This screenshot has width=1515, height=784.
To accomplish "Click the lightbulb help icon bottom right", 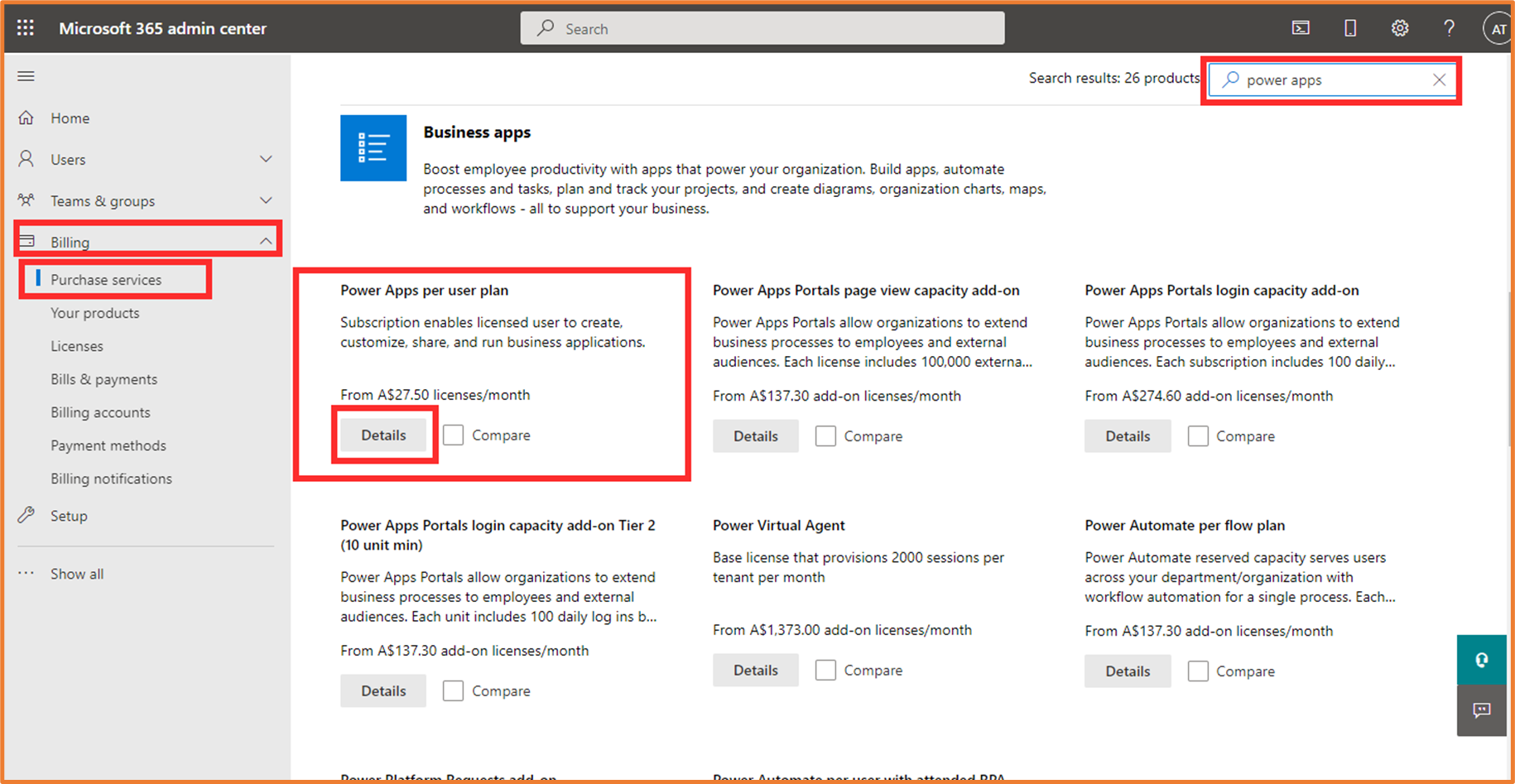I will pyautogui.click(x=1481, y=660).
